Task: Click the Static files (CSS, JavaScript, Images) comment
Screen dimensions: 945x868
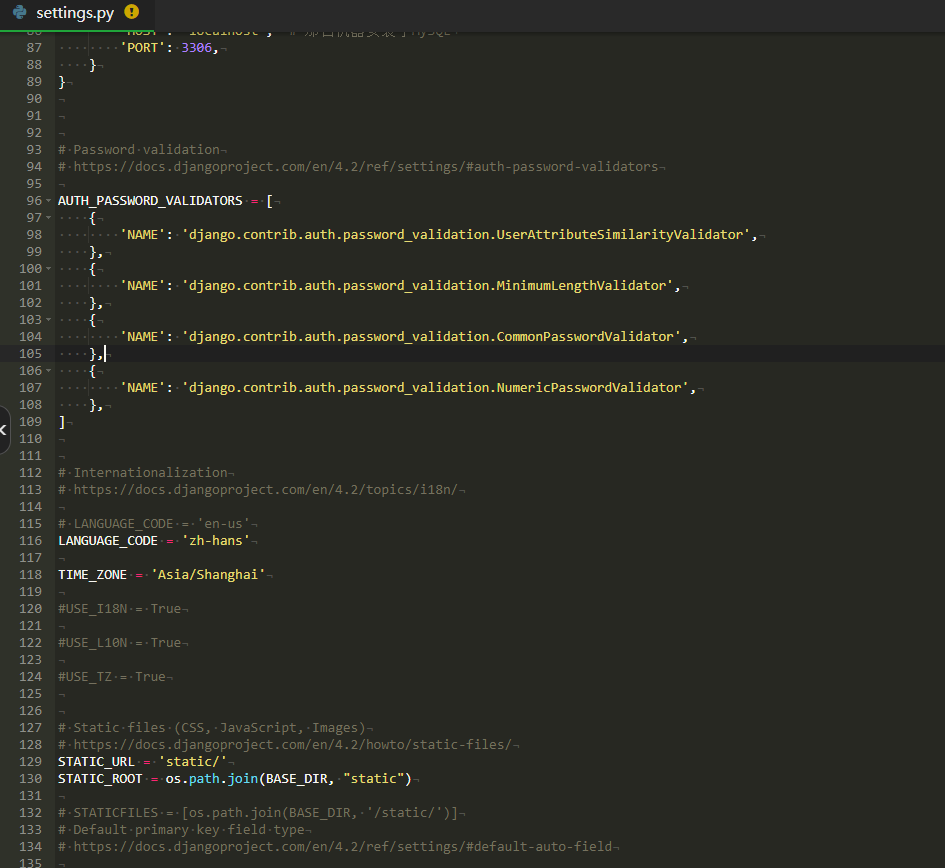Action: pyautogui.click(x=212, y=728)
